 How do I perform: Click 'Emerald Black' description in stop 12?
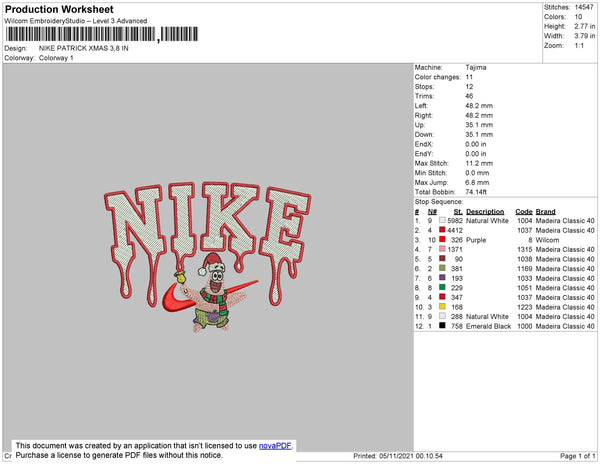(x=488, y=326)
